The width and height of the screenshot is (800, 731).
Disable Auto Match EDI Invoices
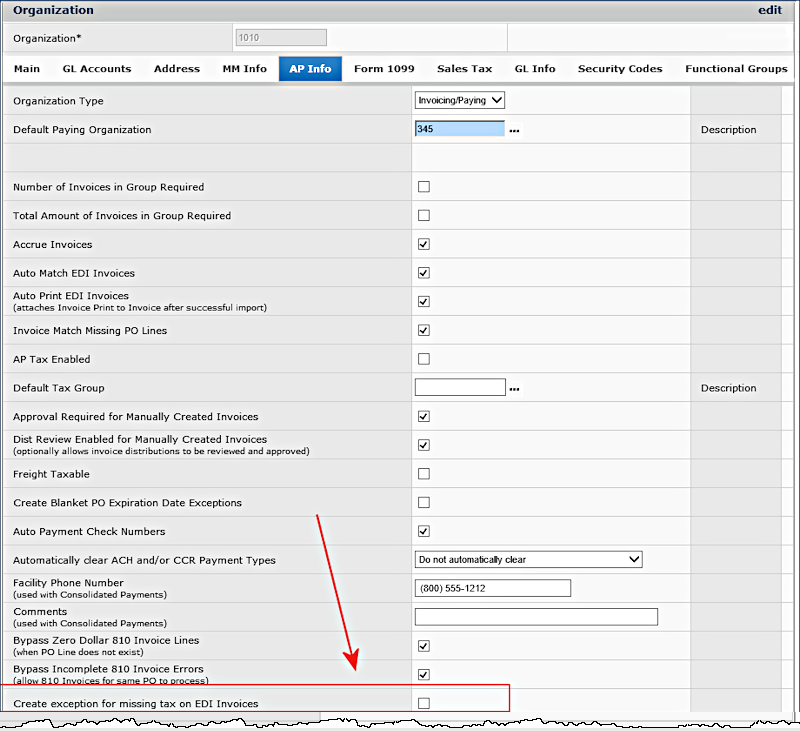[424, 273]
